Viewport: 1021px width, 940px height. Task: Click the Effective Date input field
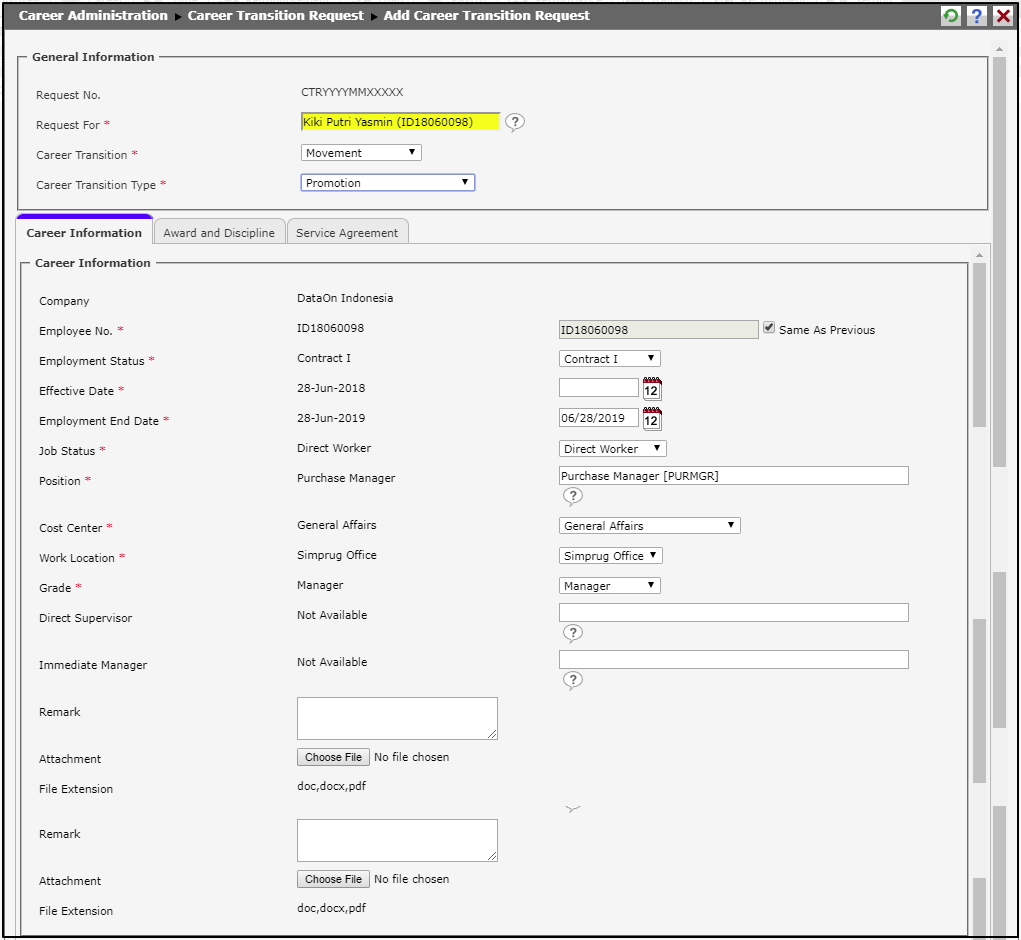tap(598, 388)
